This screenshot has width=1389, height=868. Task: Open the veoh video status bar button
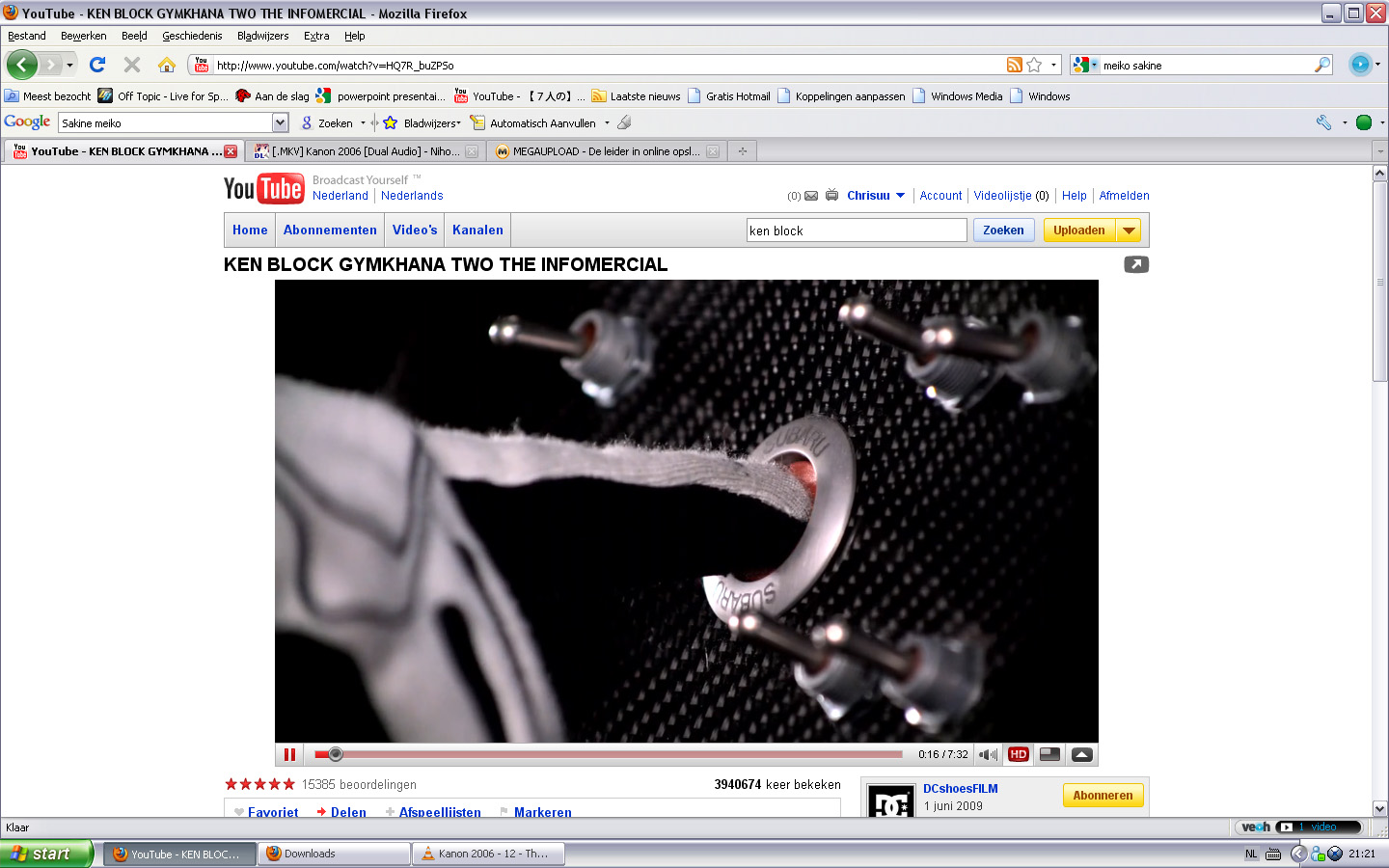click(1298, 827)
